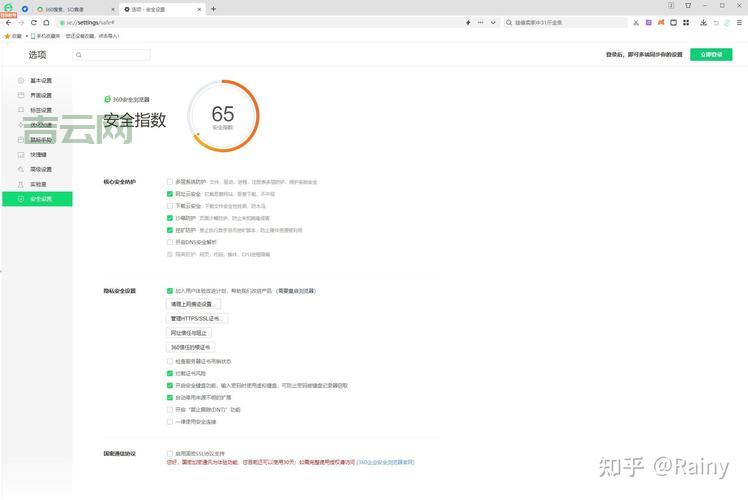Open 界面设置 in the sidebar
This screenshot has height=500, width=748.
(x=37, y=95)
